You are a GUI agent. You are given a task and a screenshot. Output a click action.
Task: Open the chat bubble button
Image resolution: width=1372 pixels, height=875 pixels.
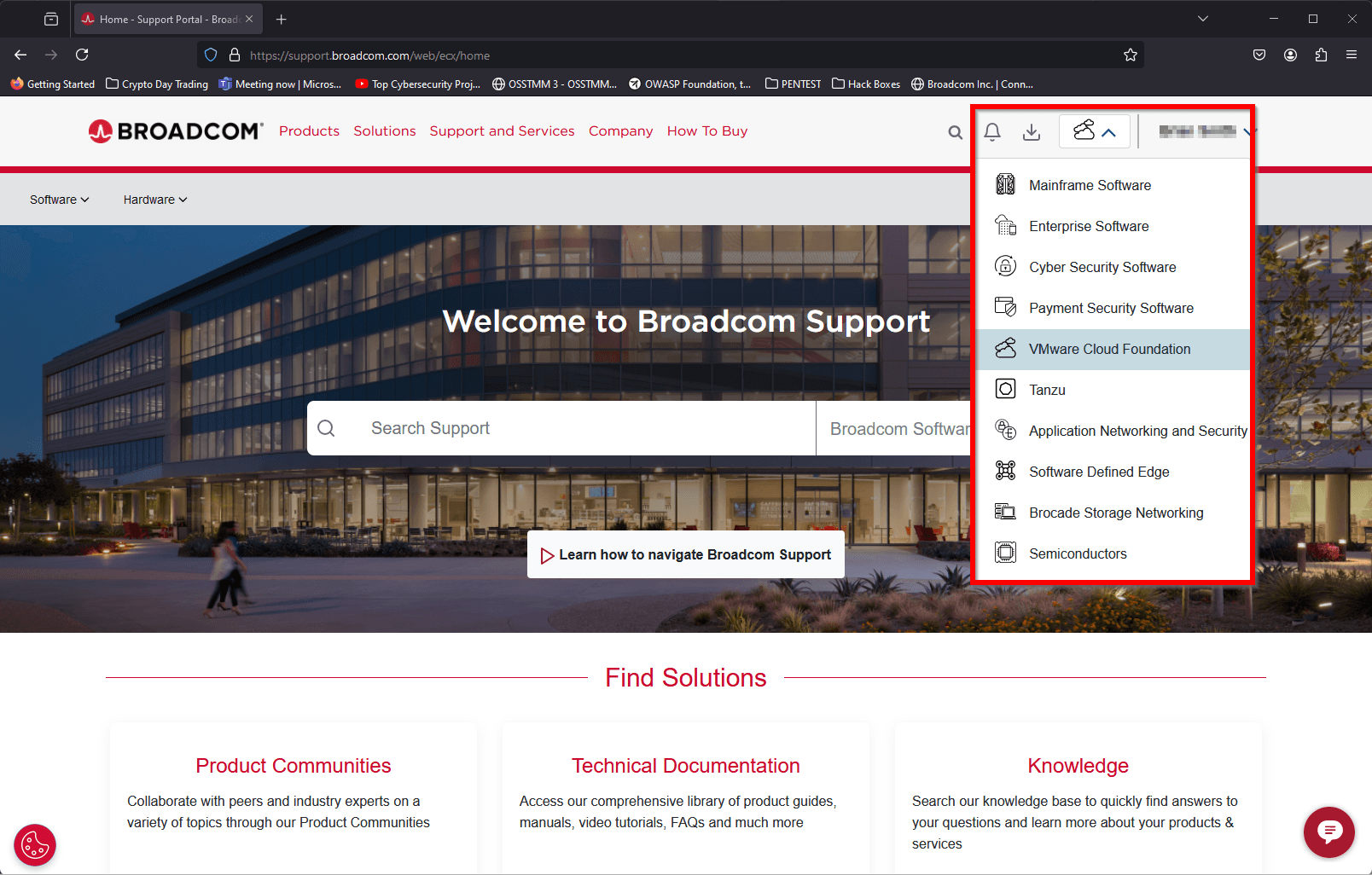coord(1329,832)
